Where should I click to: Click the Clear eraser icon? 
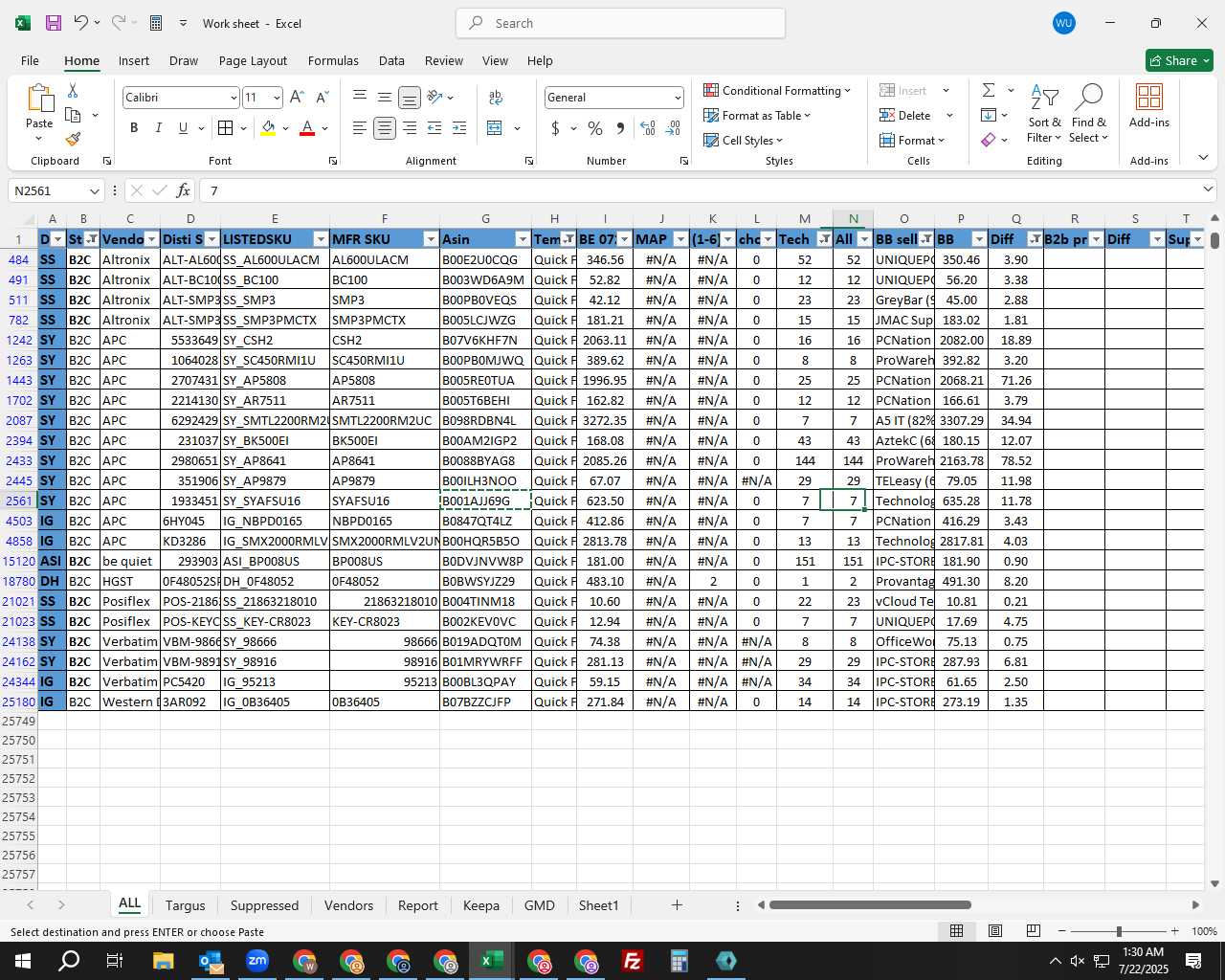tap(989, 140)
